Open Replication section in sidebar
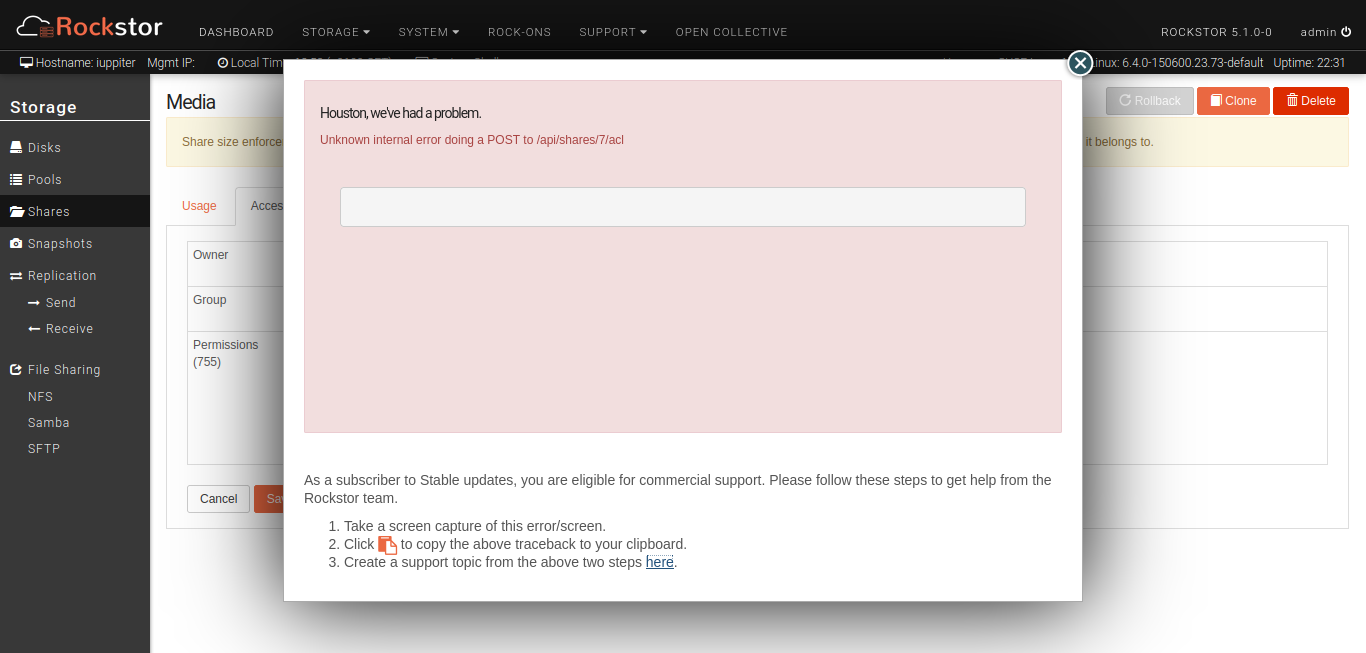Screen dimensions: 1366x653 tap(61, 276)
